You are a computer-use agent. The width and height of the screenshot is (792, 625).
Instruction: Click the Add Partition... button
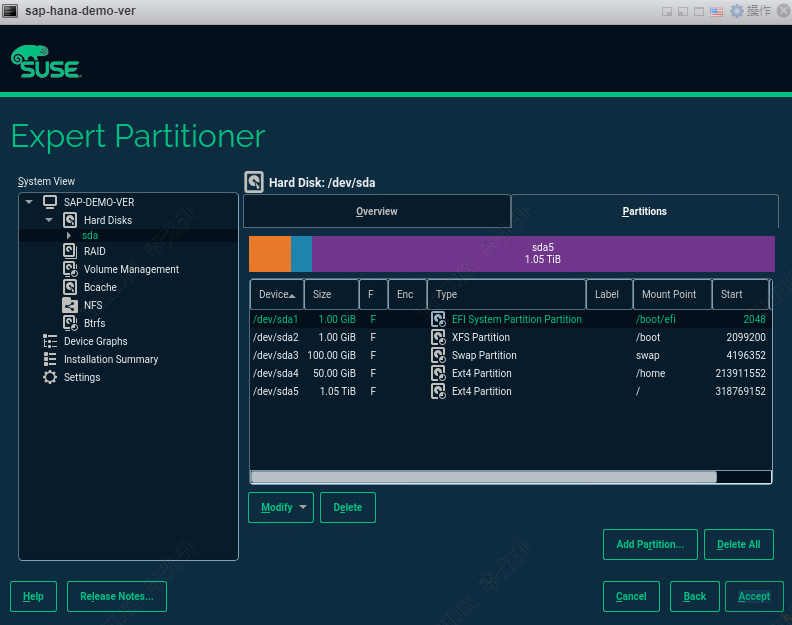pyautogui.click(x=650, y=544)
